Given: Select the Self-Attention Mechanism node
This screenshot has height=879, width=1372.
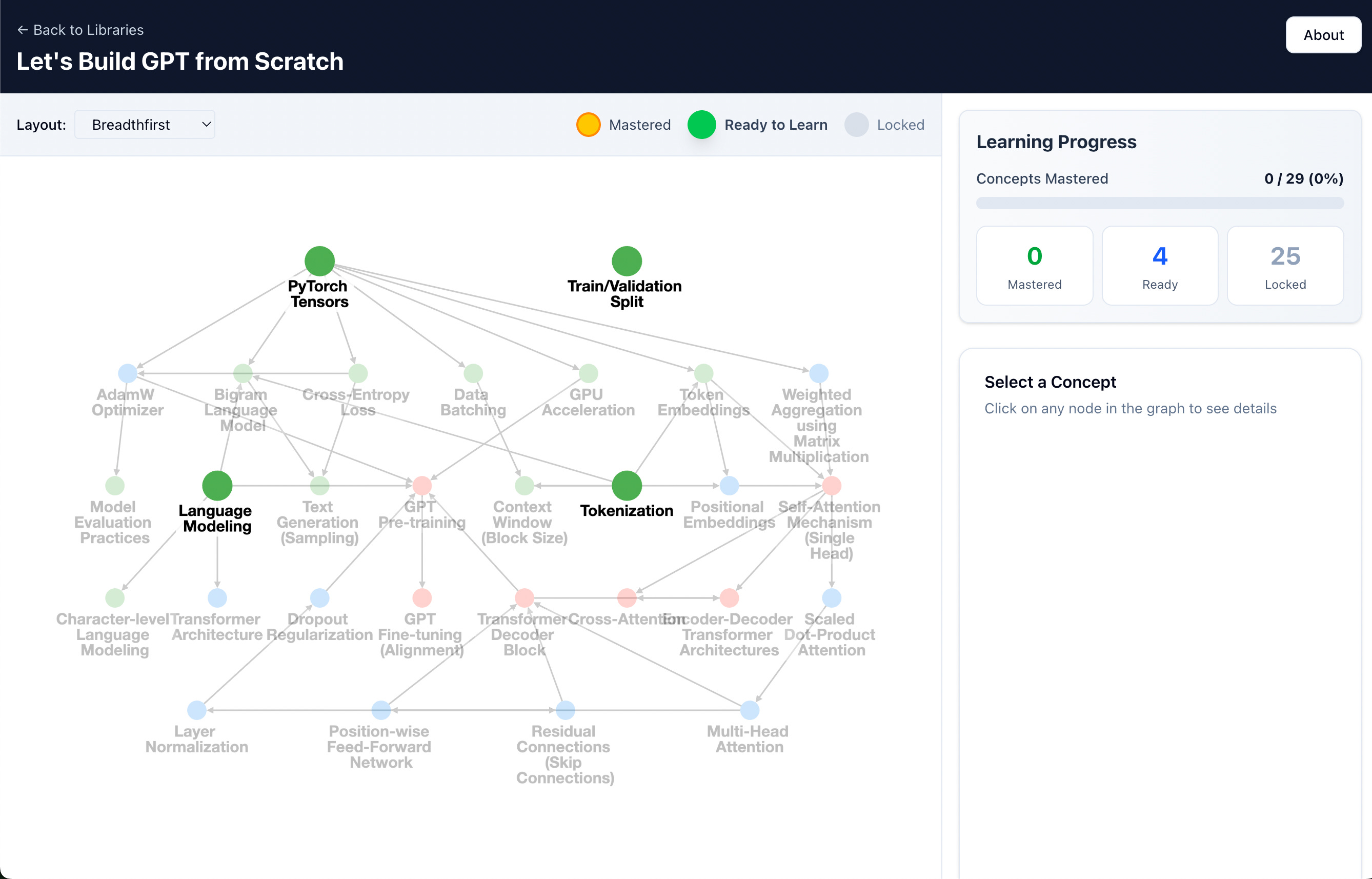Looking at the screenshot, I should [x=831, y=486].
